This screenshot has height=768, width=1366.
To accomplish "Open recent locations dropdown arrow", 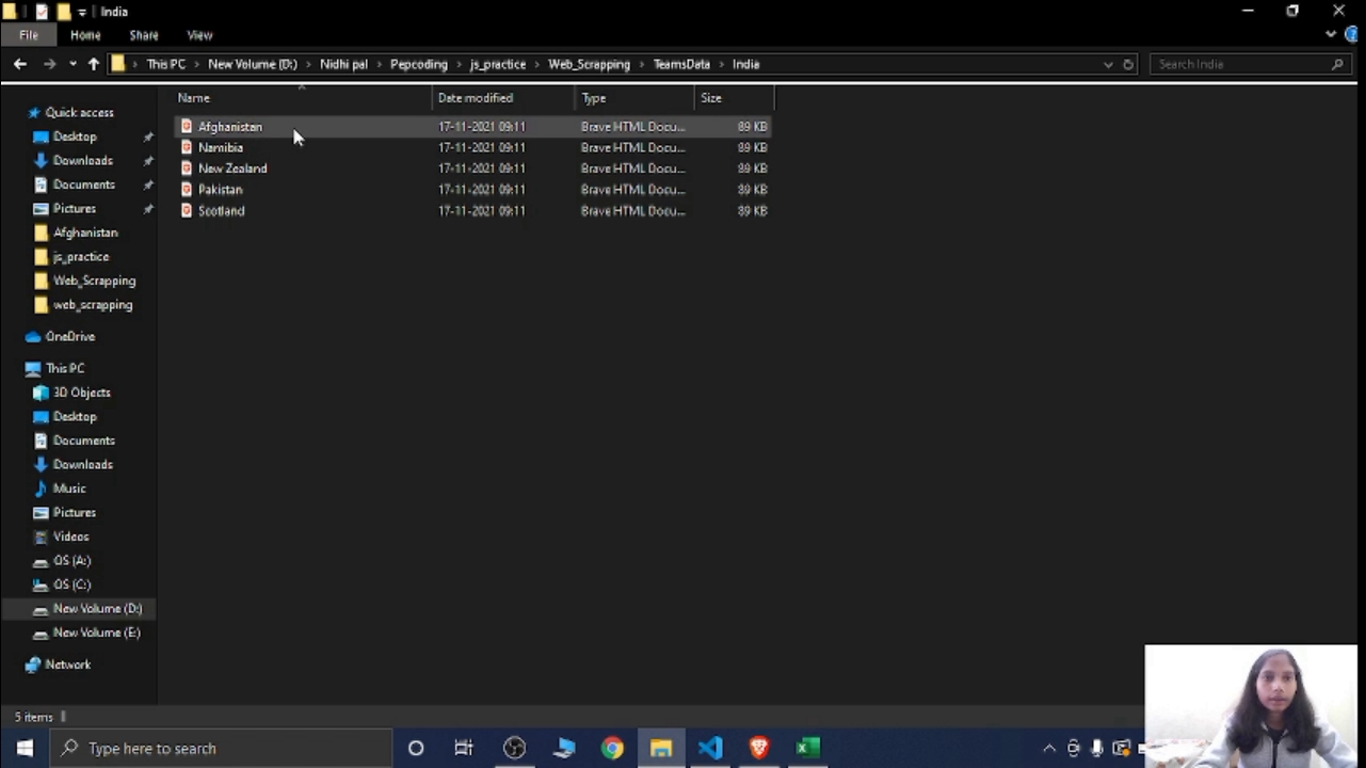I will point(73,64).
